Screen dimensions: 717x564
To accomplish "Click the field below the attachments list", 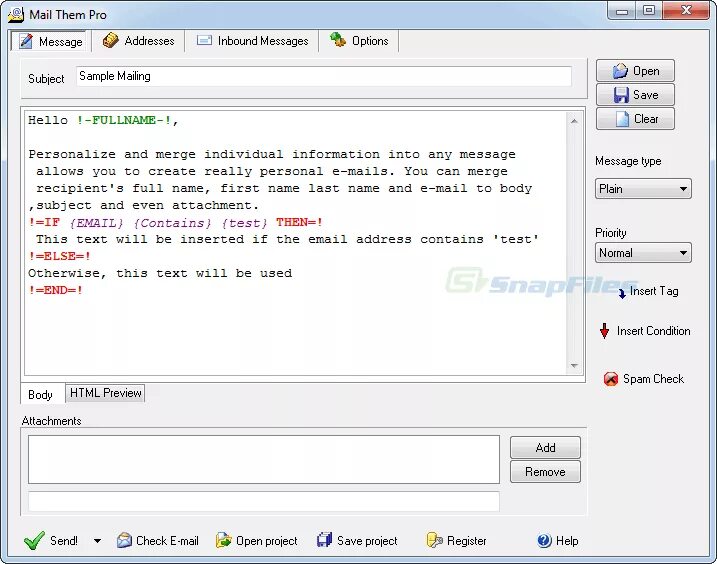I will coord(264,501).
